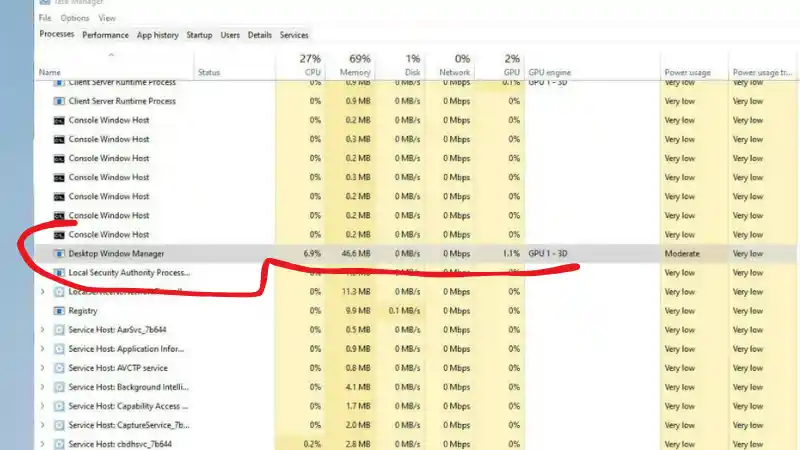This screenshot has width=800, height=450.
Task: Expand the Service Host: CaptureService_7b... group
Action: (43, 425)
